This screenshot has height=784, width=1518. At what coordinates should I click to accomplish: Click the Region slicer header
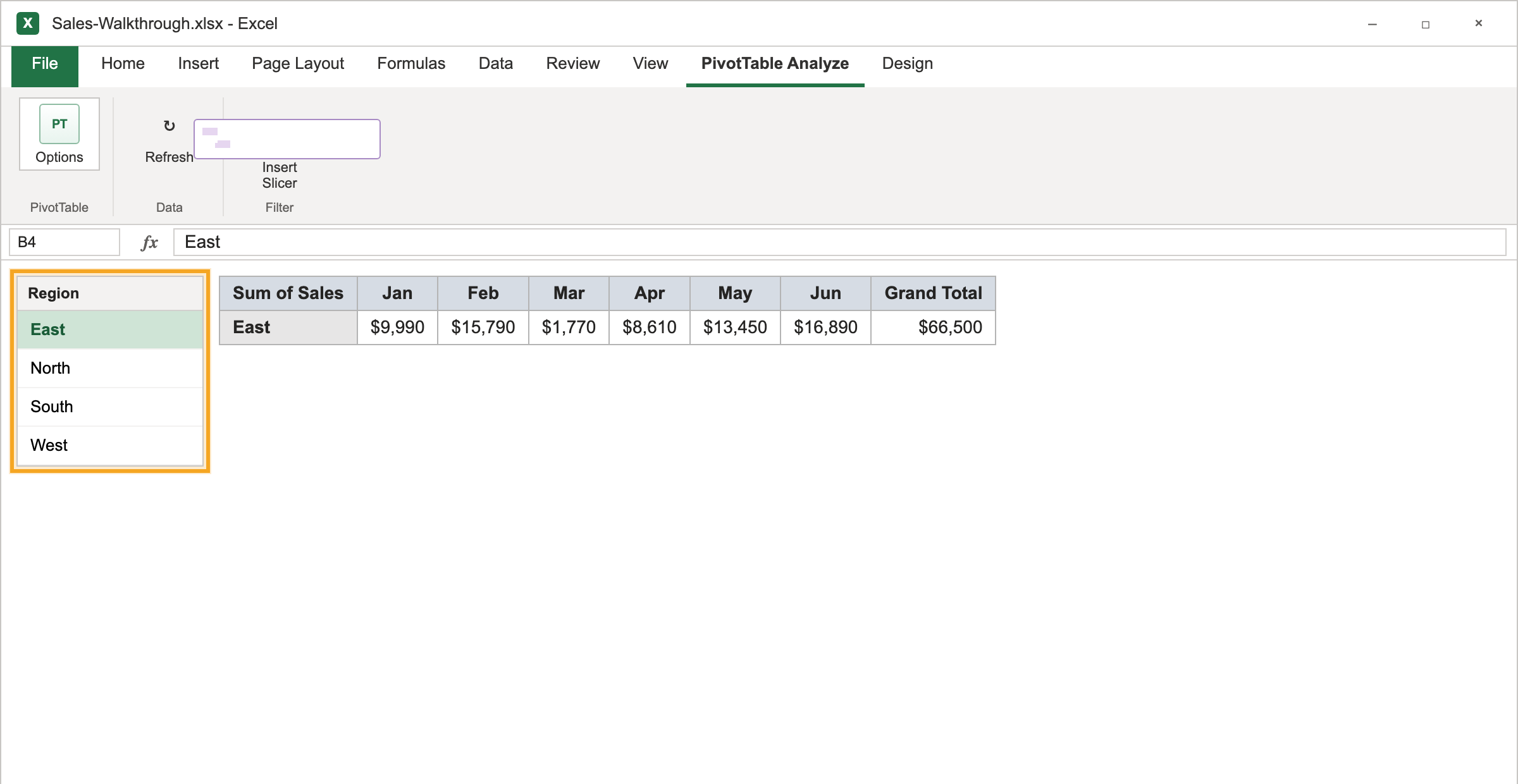pyautogui.click(x=110, y=293)
